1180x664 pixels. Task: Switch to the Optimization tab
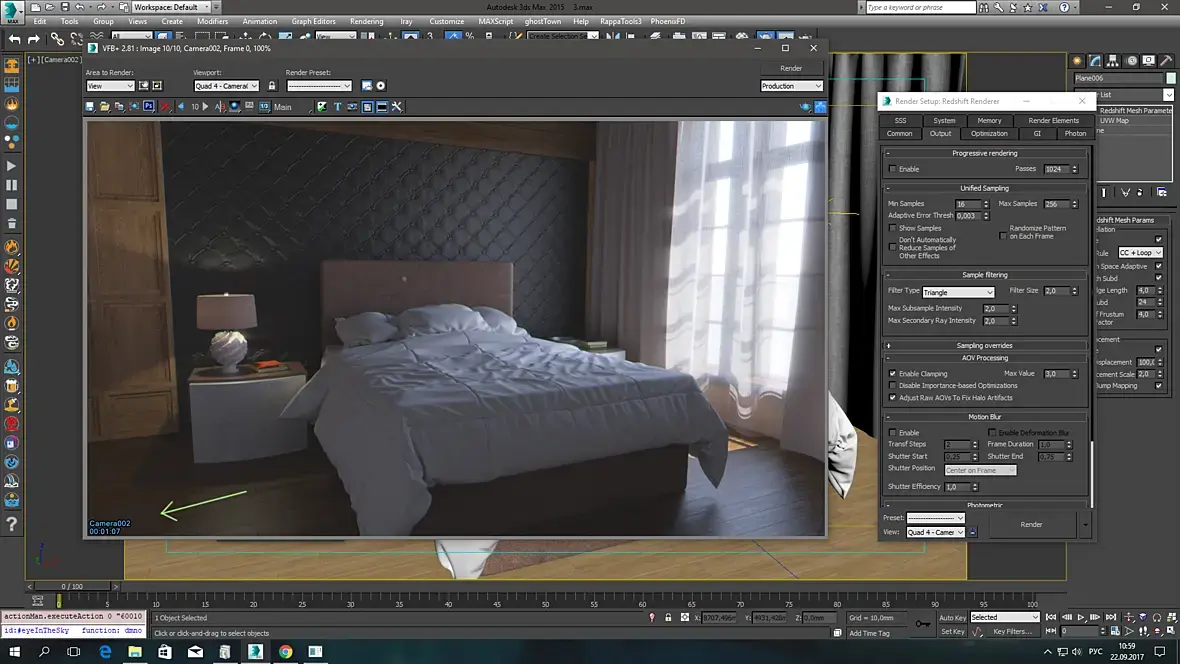coord(989,133)
